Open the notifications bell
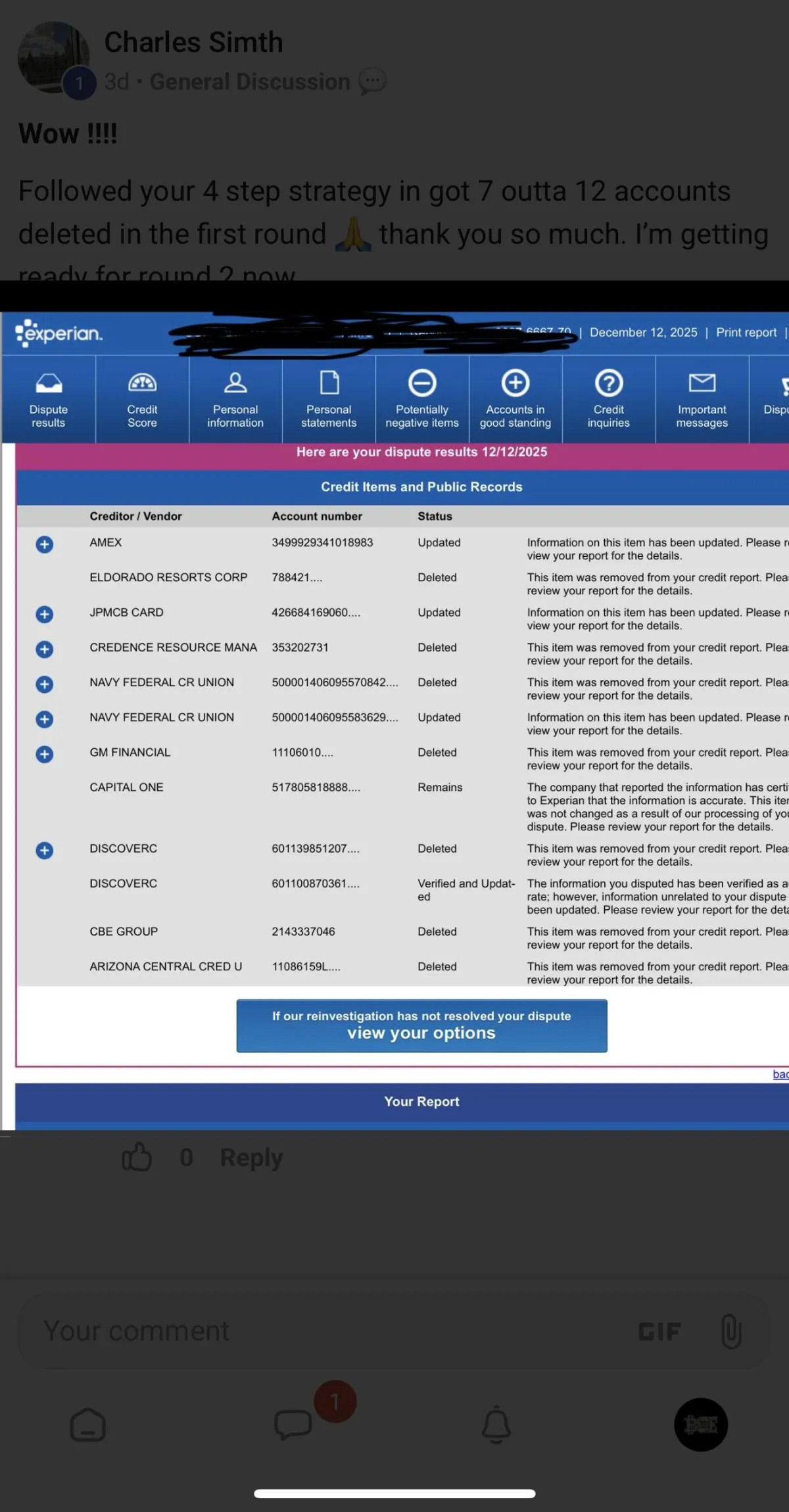 pos(496,1425)
